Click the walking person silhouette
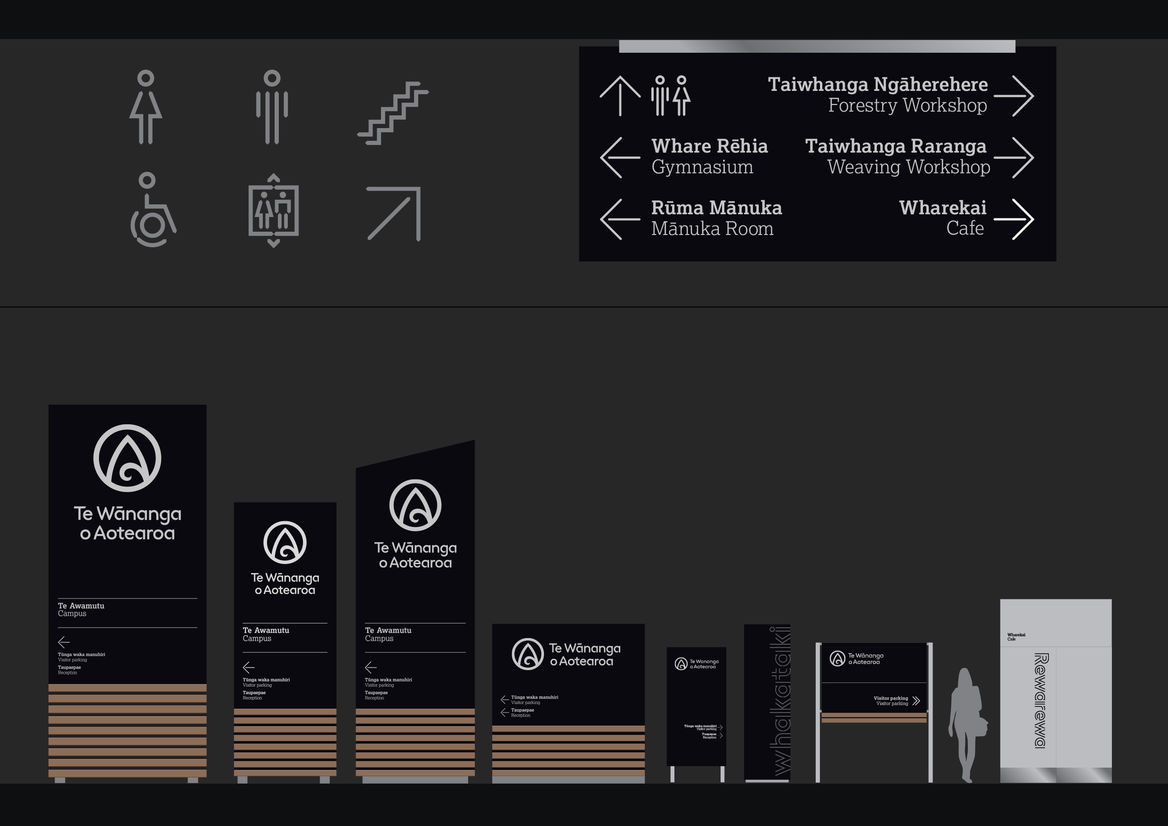The height and width of the screenshot is (826, 1168). click(966, 724)
